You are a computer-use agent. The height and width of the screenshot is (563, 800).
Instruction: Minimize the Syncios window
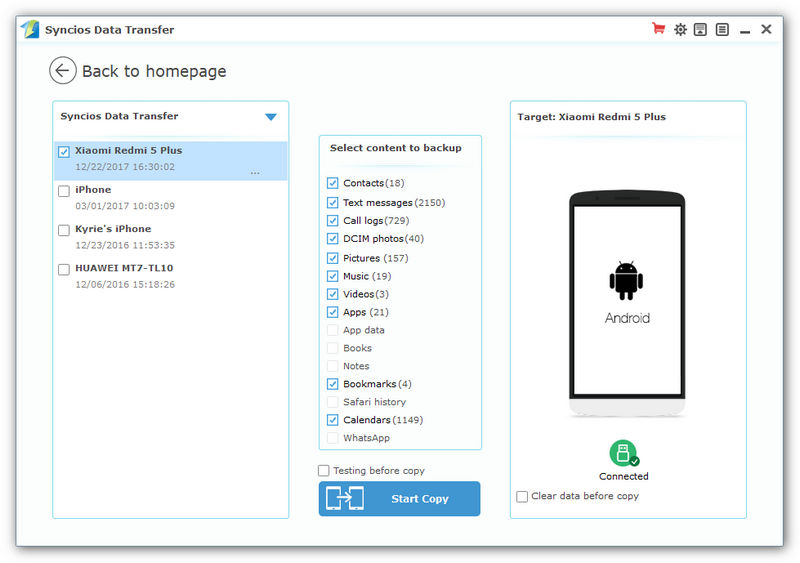pos(745,32)
